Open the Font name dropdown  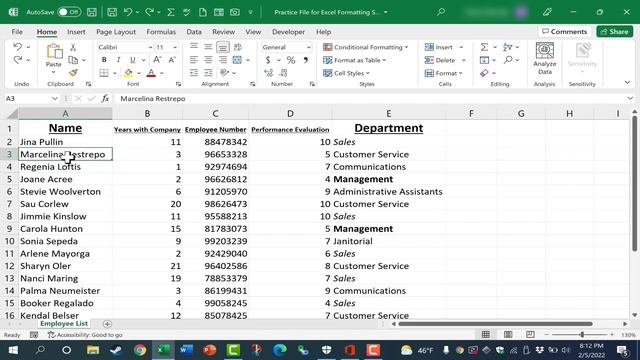point(150,47)
